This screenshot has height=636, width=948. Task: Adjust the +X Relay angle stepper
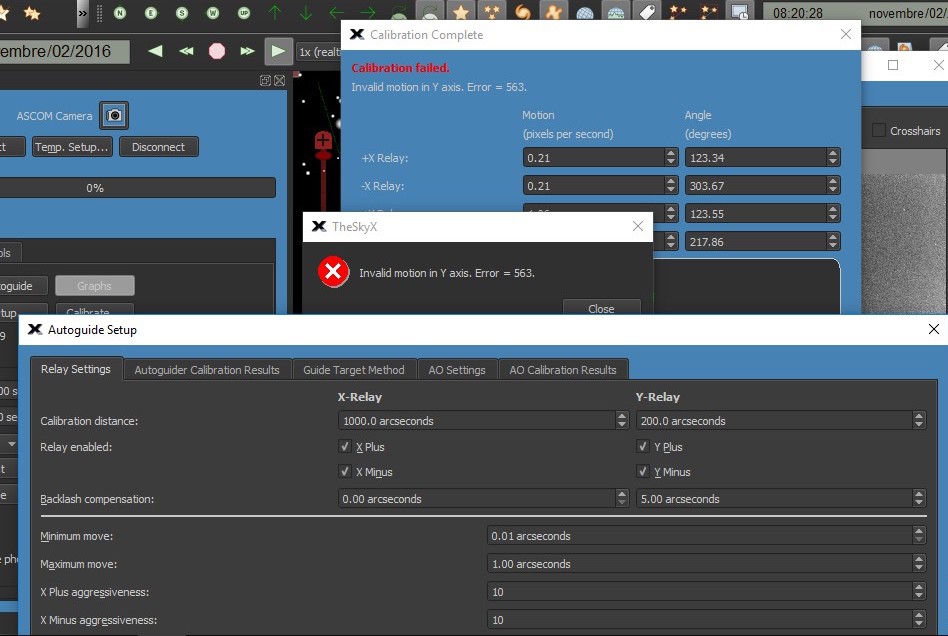click(x=833, y=157)
